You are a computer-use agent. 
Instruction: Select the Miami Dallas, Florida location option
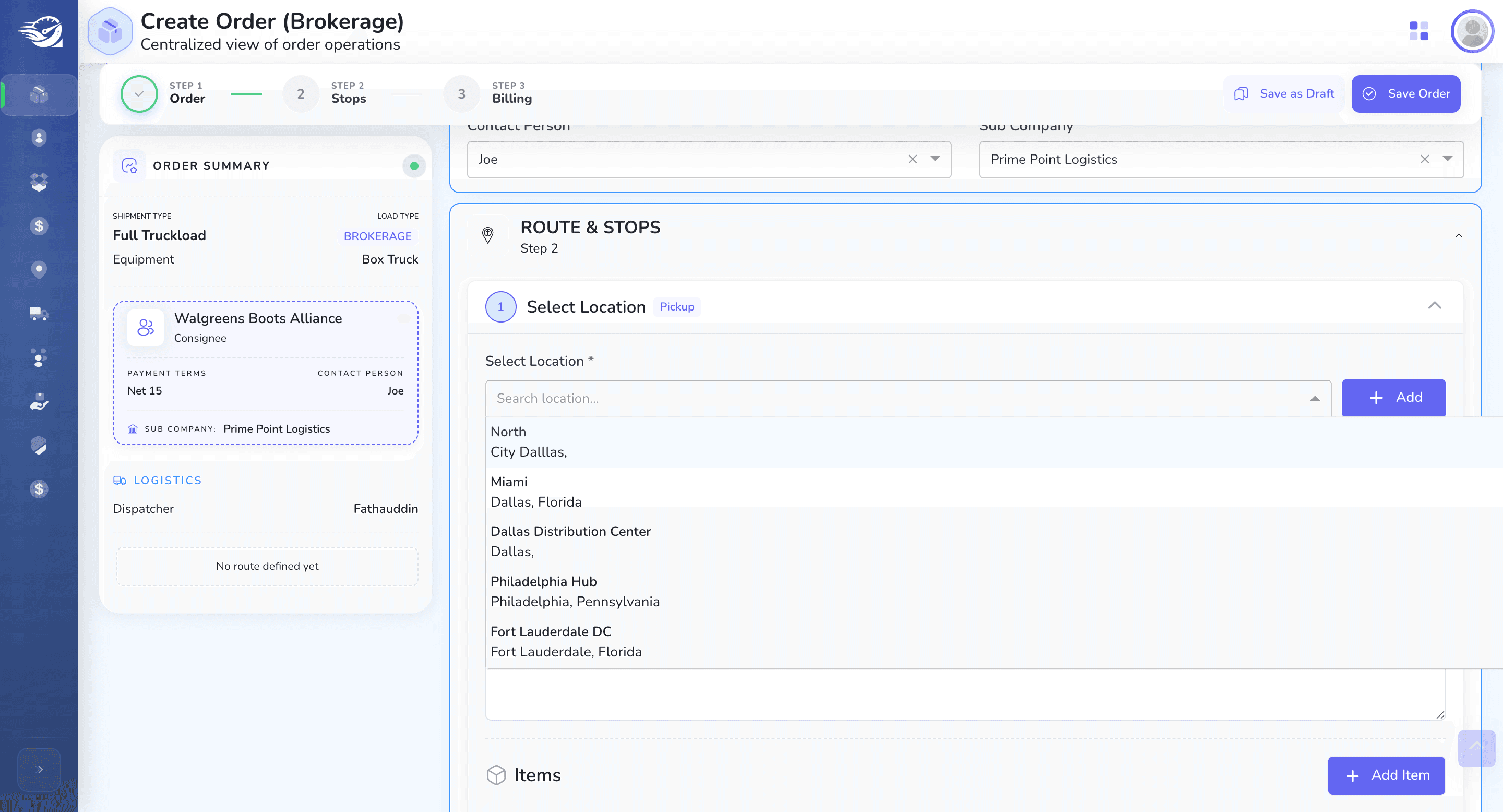(x=994, y=492)
